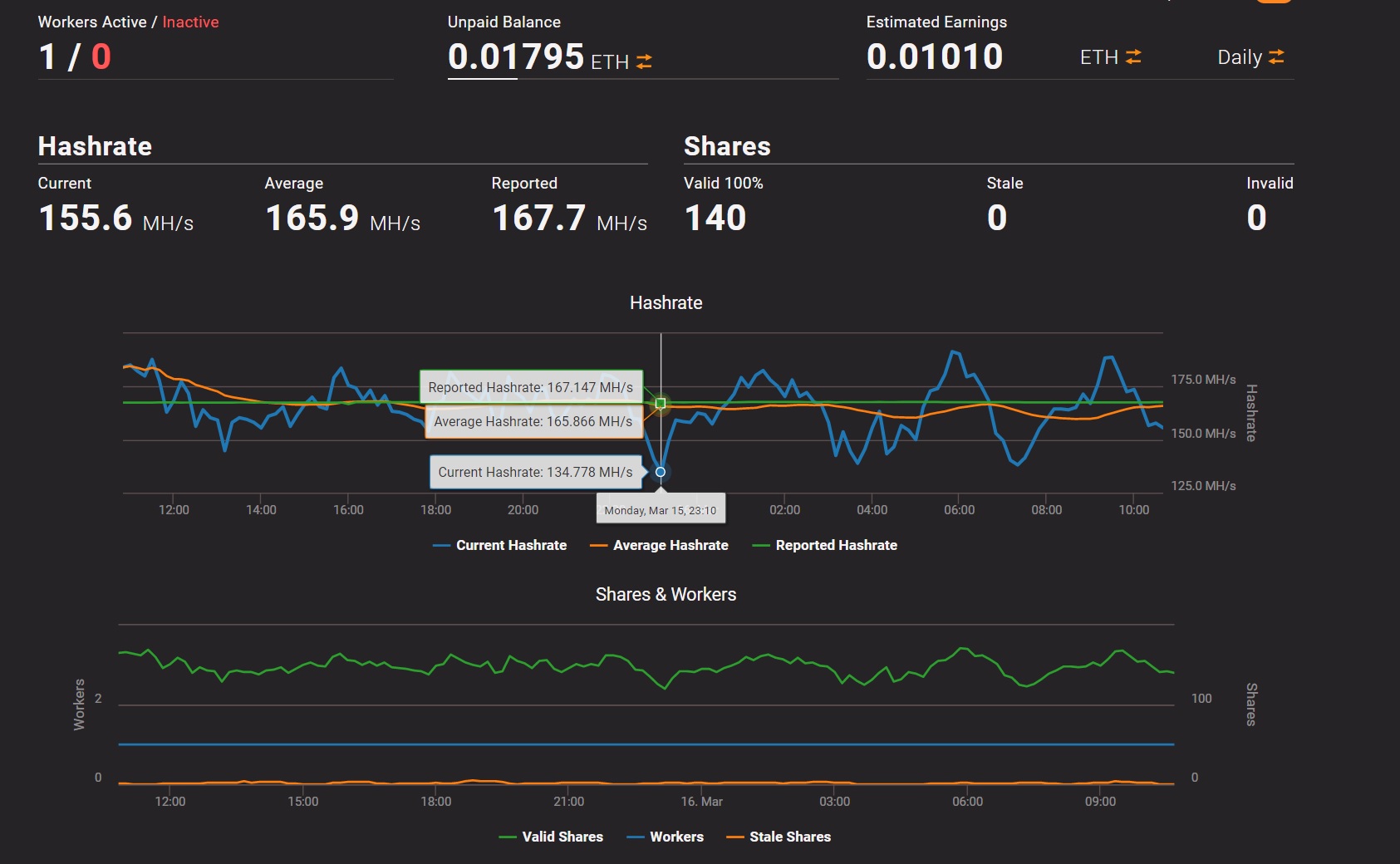1400x864 pixels.
Task: Click the ETH unit beside Unpaid Balance
Action: (x=610, y=62)
